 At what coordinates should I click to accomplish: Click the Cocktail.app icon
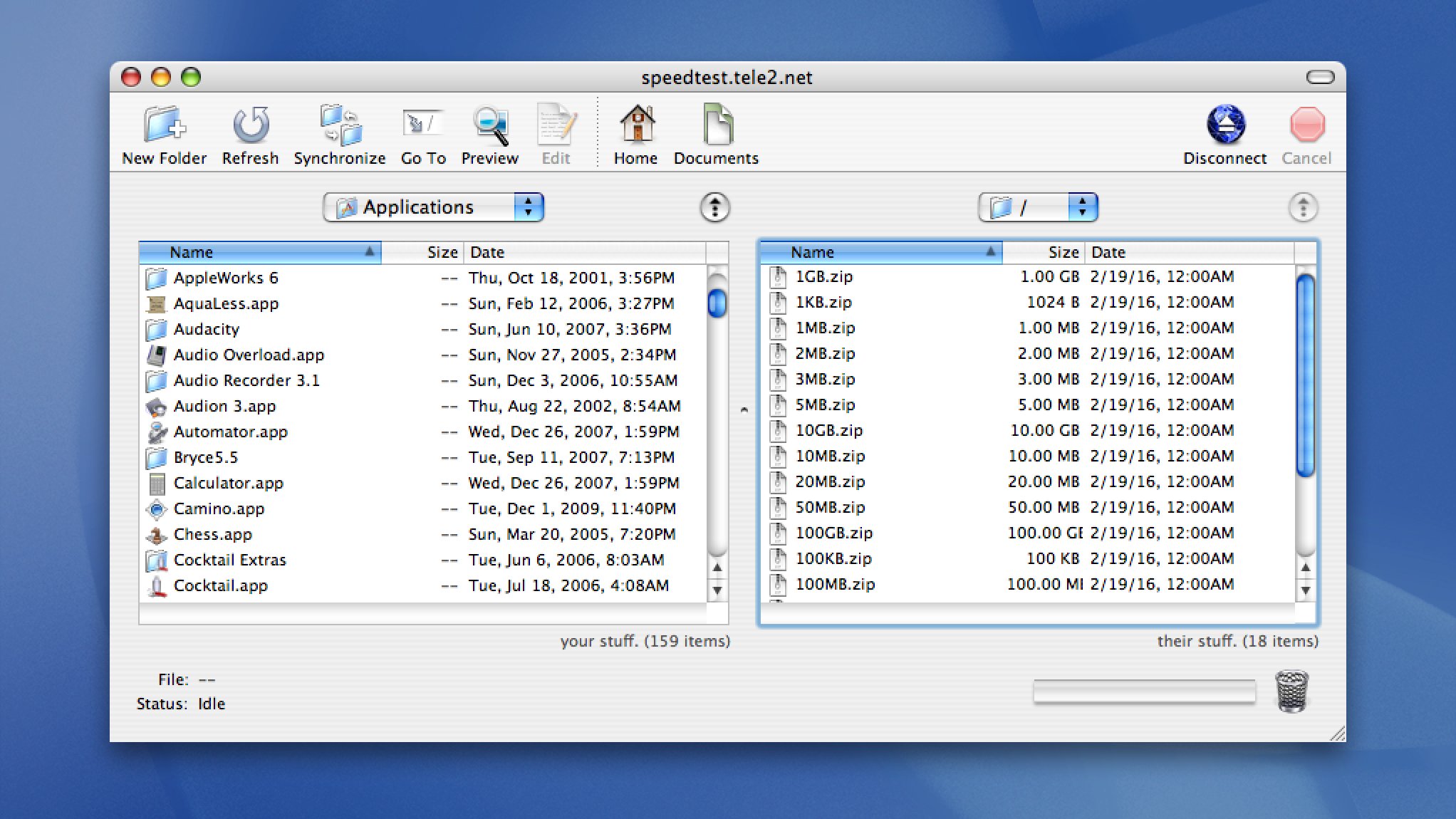coord(156,585)
